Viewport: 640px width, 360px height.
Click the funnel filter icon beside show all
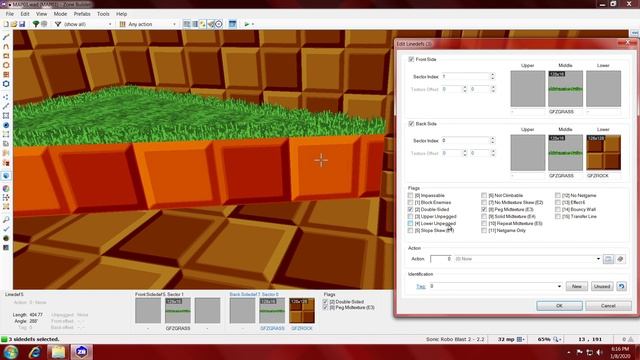[x=58, y=24]
